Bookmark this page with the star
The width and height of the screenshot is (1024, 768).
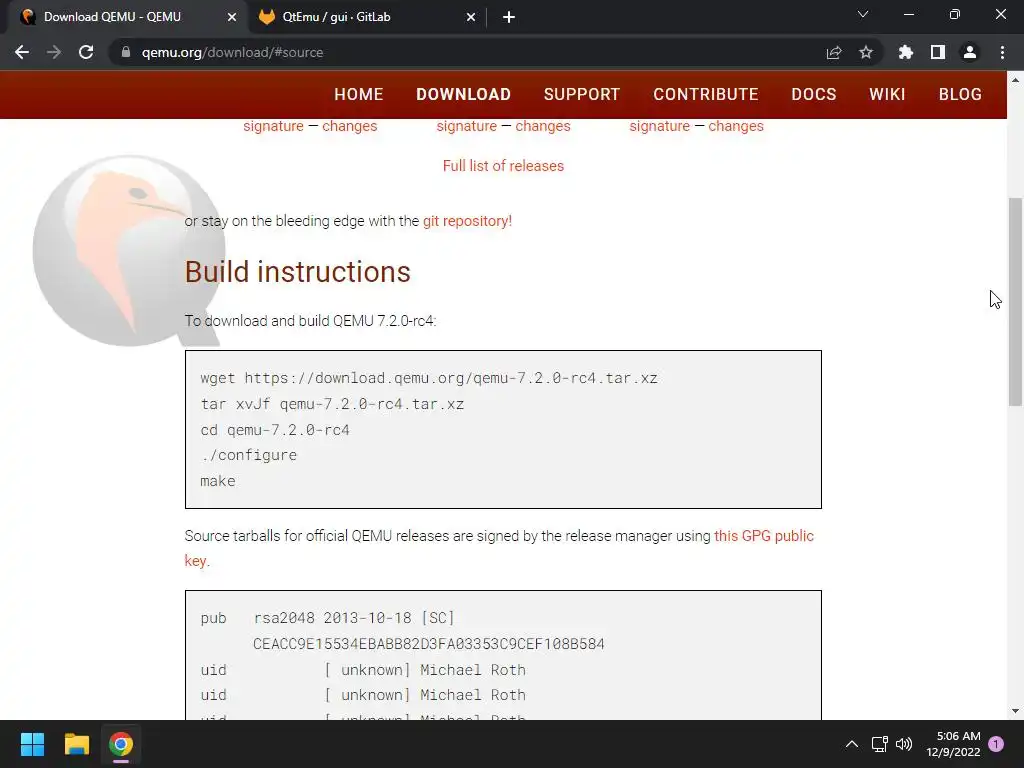(866, 52)
